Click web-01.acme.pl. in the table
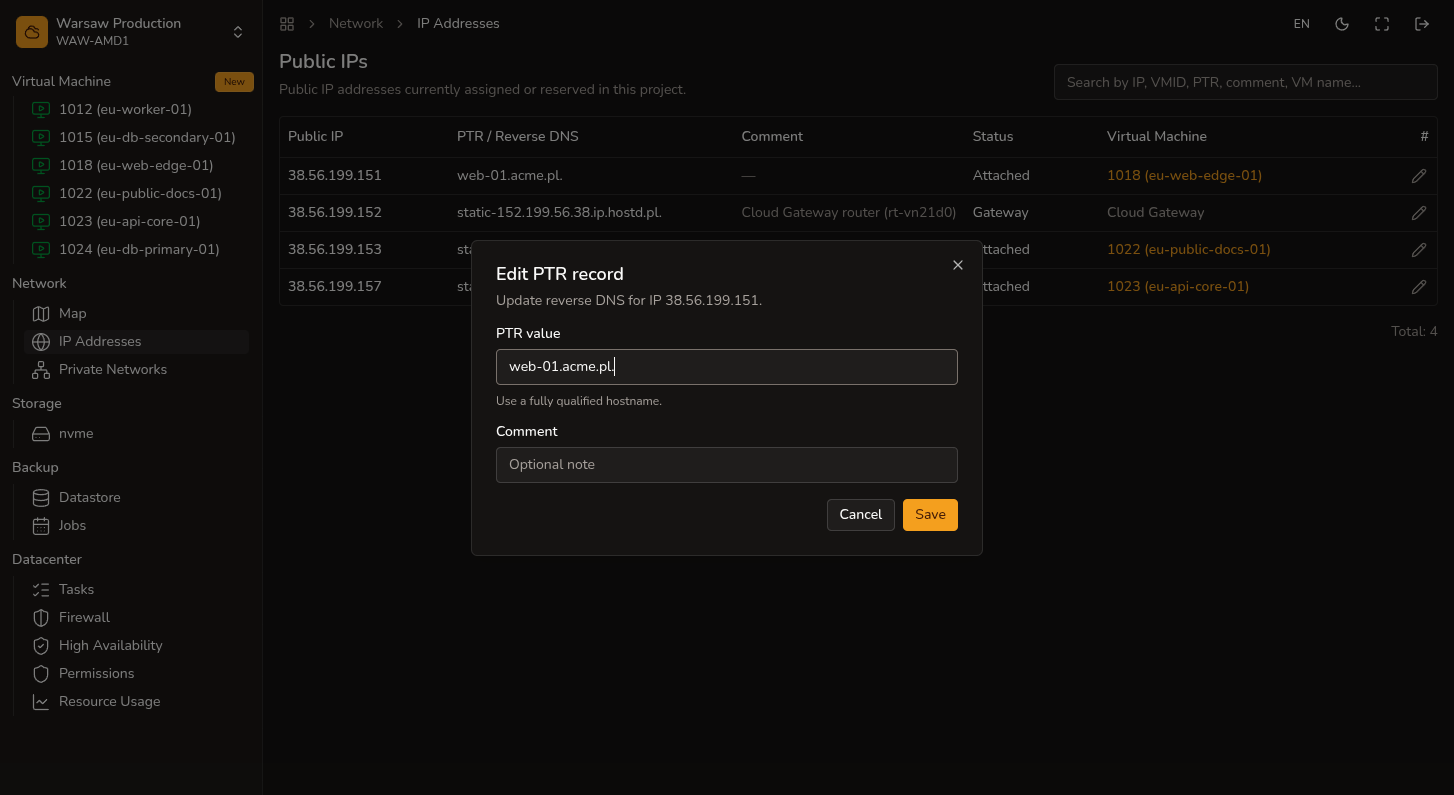The image size is (1454, 795). point(510,175)
